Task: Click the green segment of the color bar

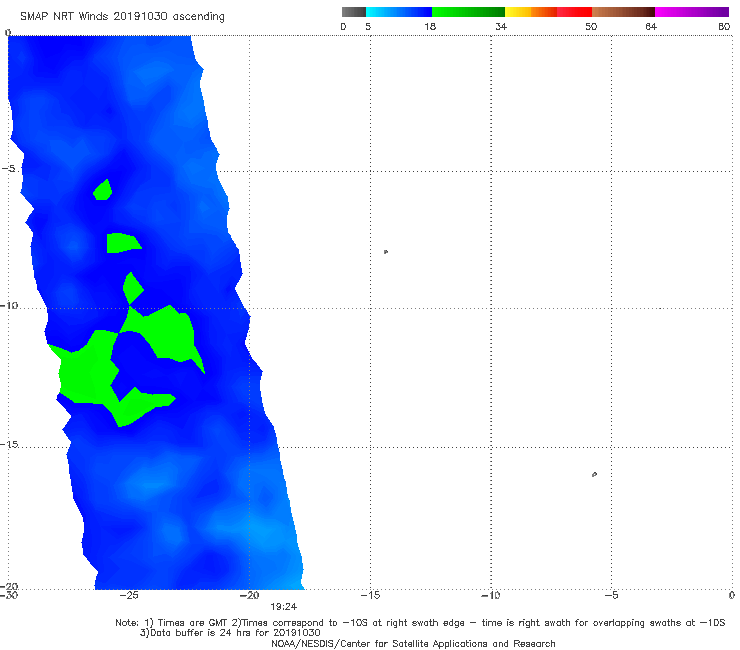Action: tap(468, 12)
